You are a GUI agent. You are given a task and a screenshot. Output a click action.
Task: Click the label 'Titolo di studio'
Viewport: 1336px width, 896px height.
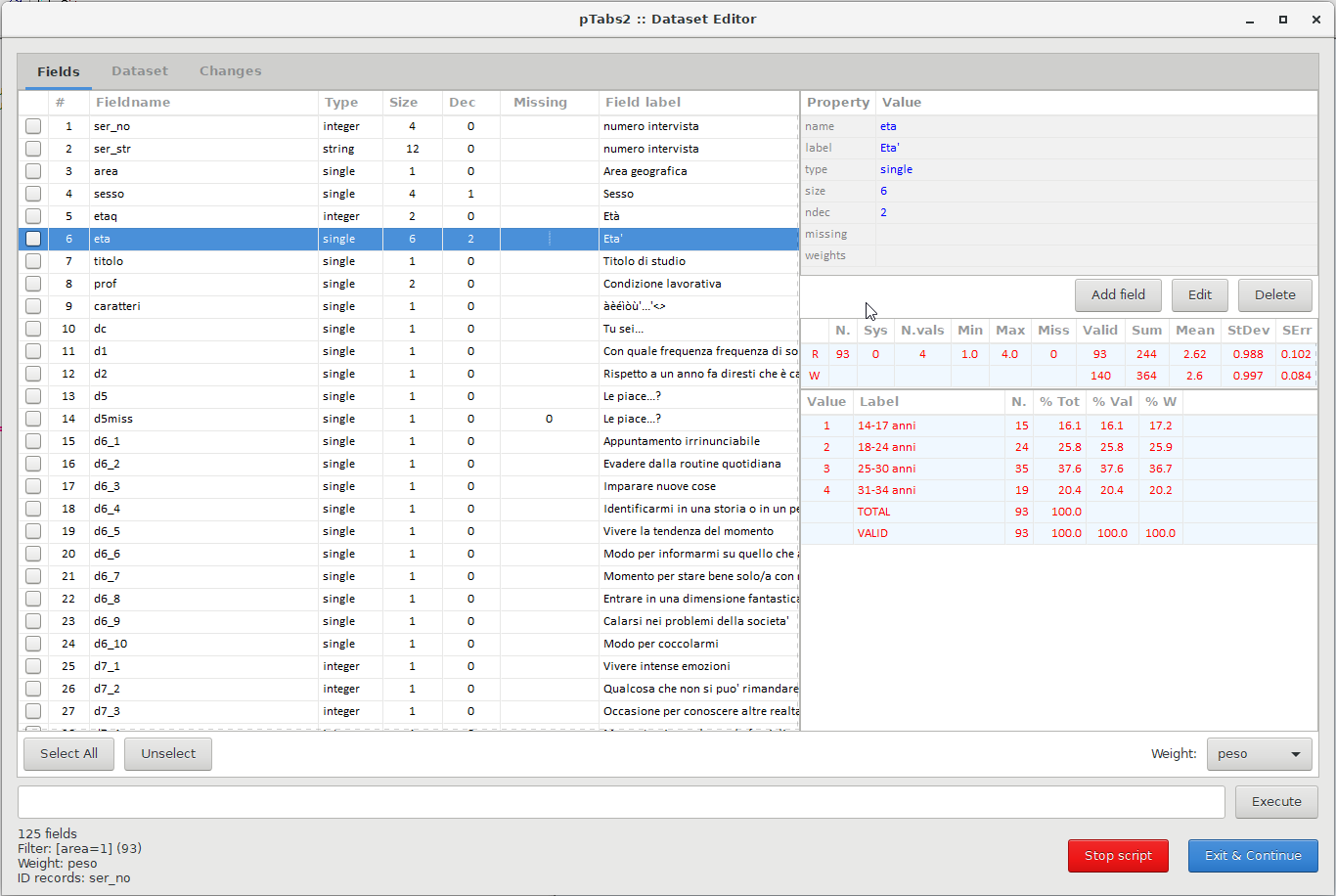(x=644, y=261)
